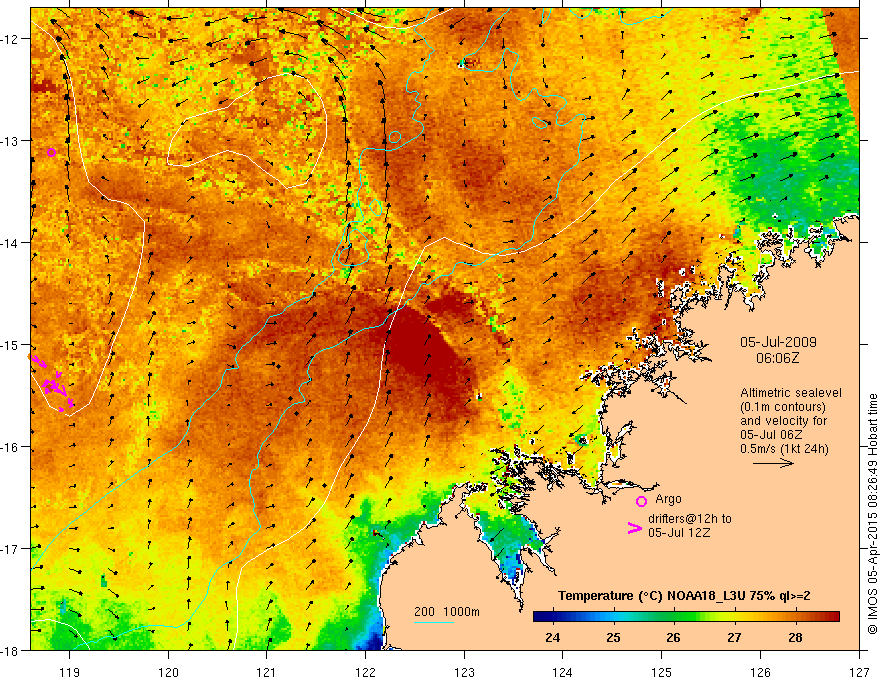Click the longitude axis label 127
The image size is (880, 680).
(859, 672)
